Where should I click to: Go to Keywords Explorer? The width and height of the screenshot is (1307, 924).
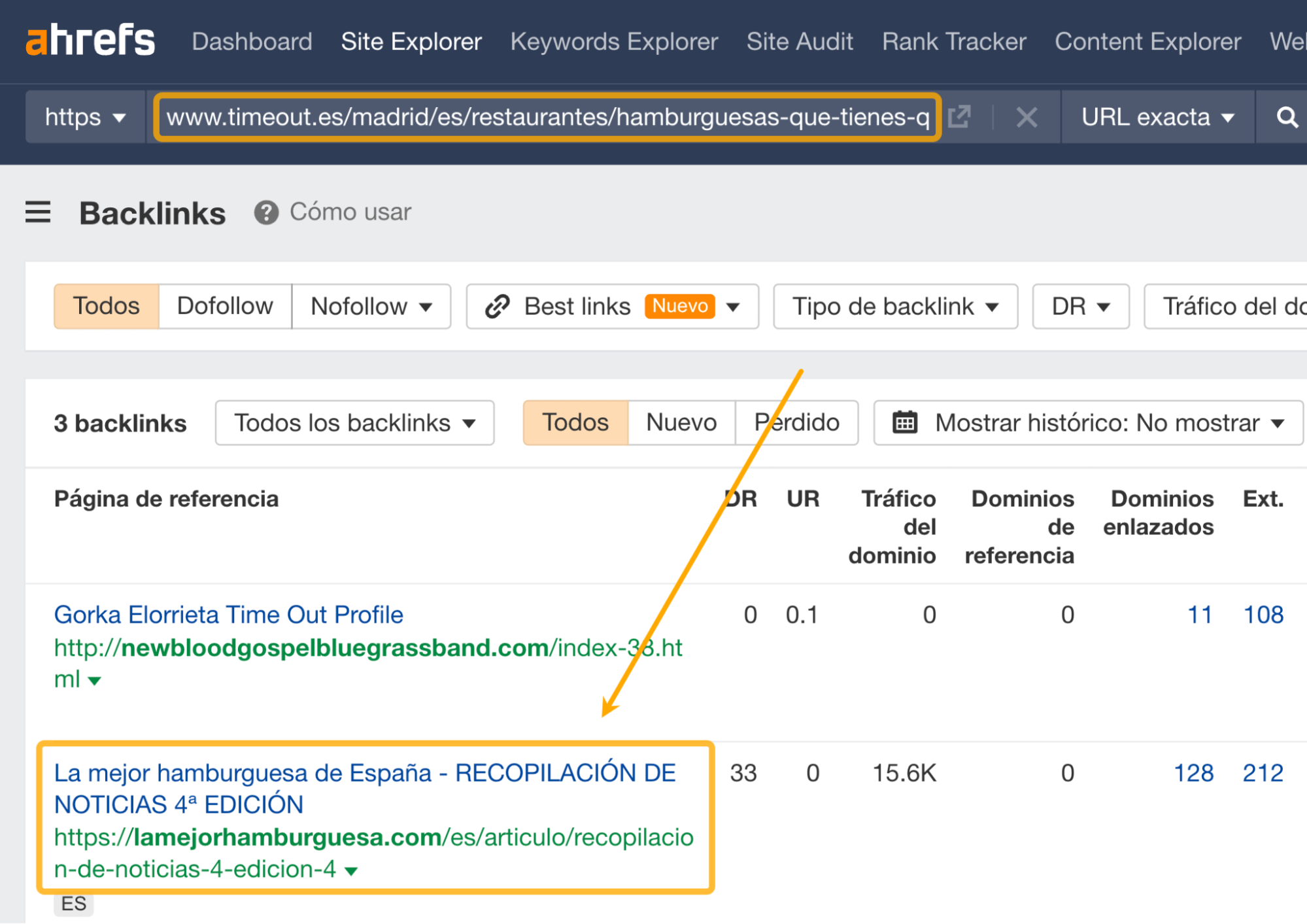613,41
